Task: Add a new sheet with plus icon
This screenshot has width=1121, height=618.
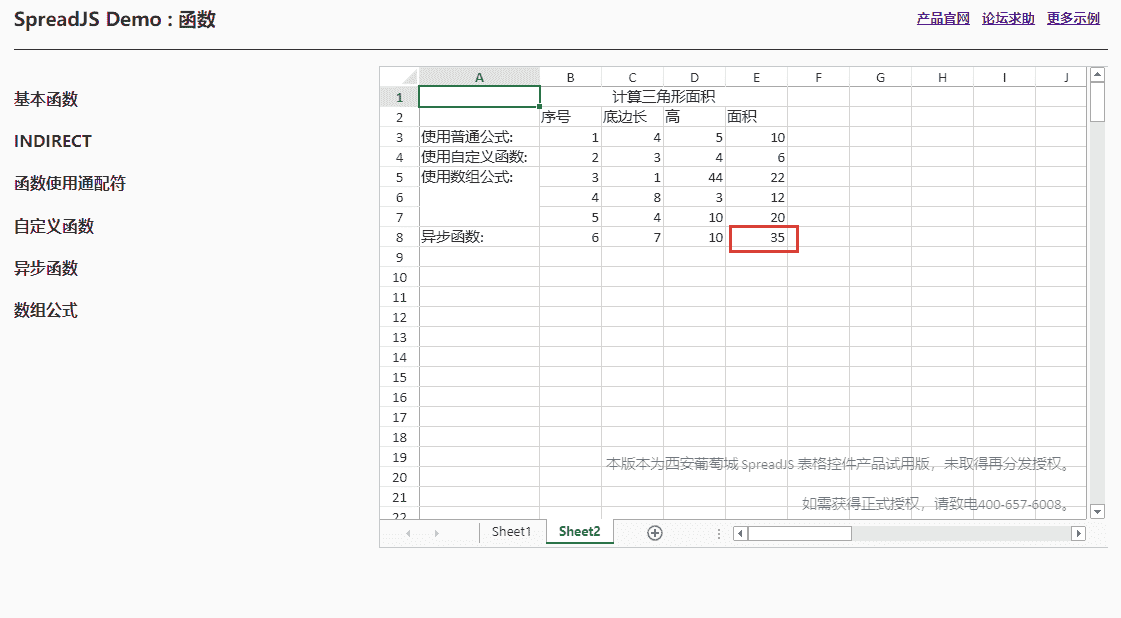Action: pyautogui.click(x=654, y=533)
